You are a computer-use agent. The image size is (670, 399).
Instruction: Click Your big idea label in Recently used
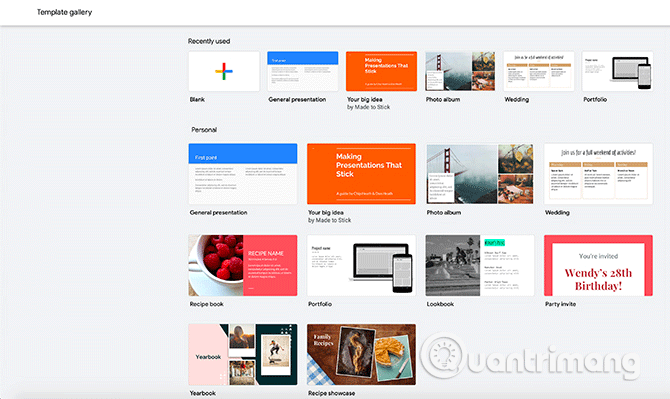tap(364, 99)
